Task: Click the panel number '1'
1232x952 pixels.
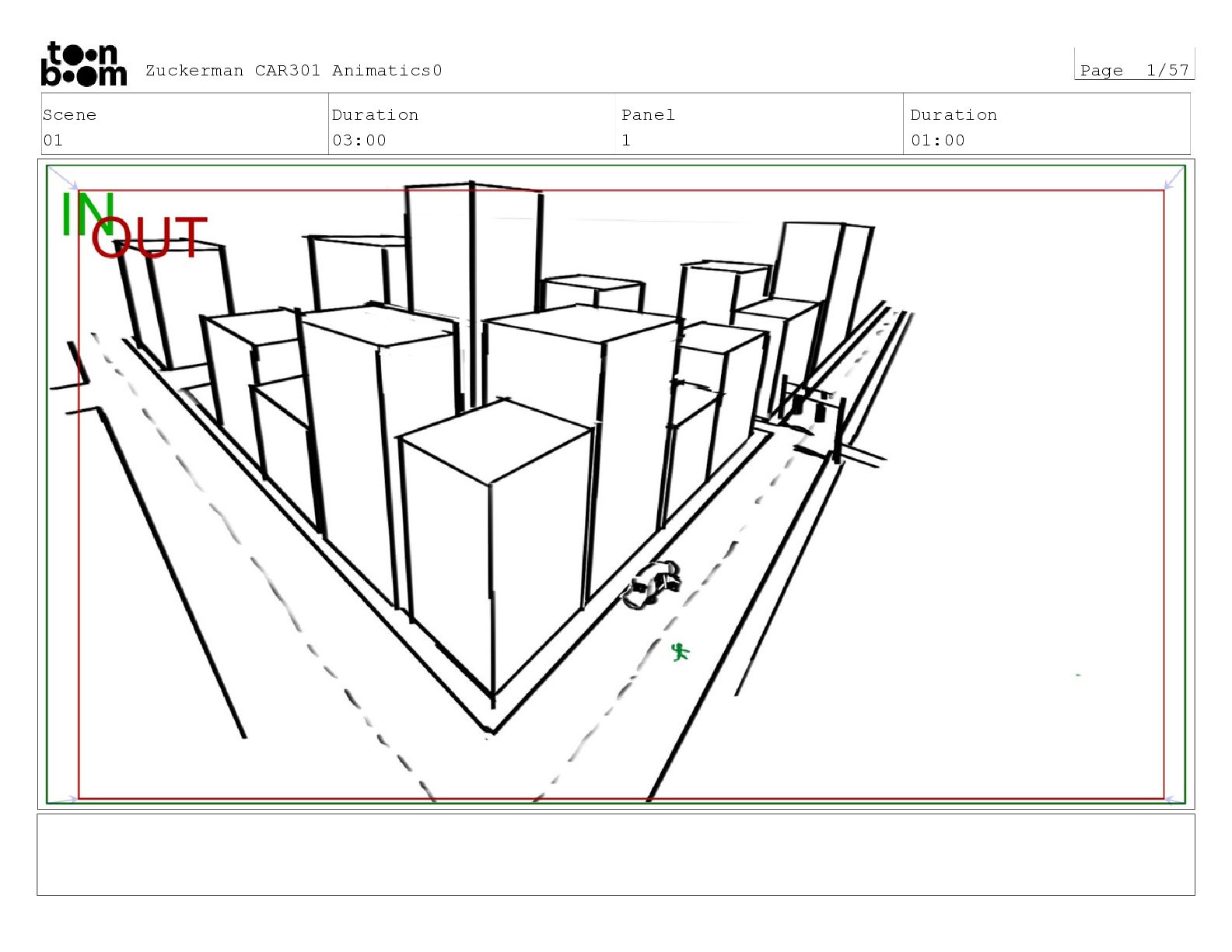Action: (626, 141)
